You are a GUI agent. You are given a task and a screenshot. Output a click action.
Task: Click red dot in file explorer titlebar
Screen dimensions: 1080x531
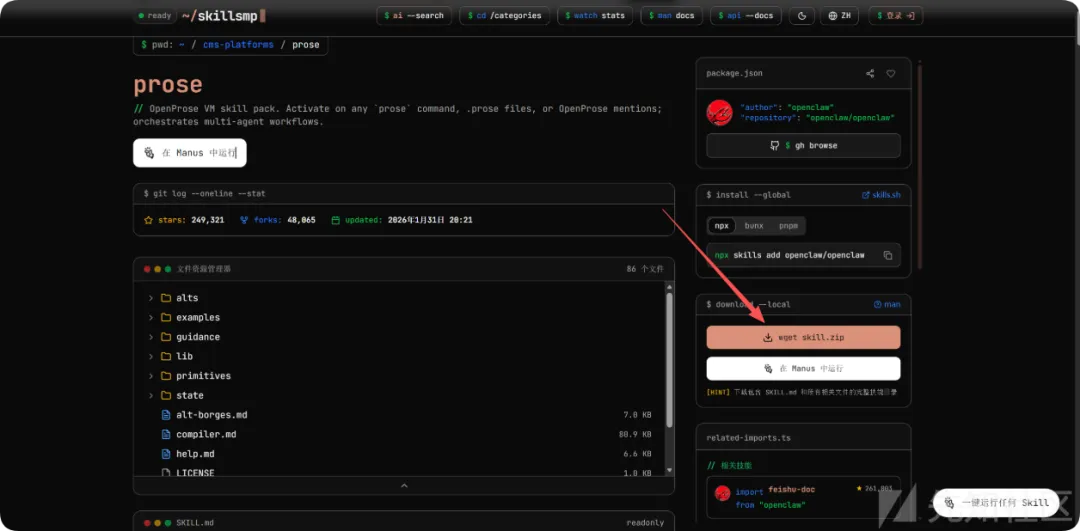pos(147,269)
